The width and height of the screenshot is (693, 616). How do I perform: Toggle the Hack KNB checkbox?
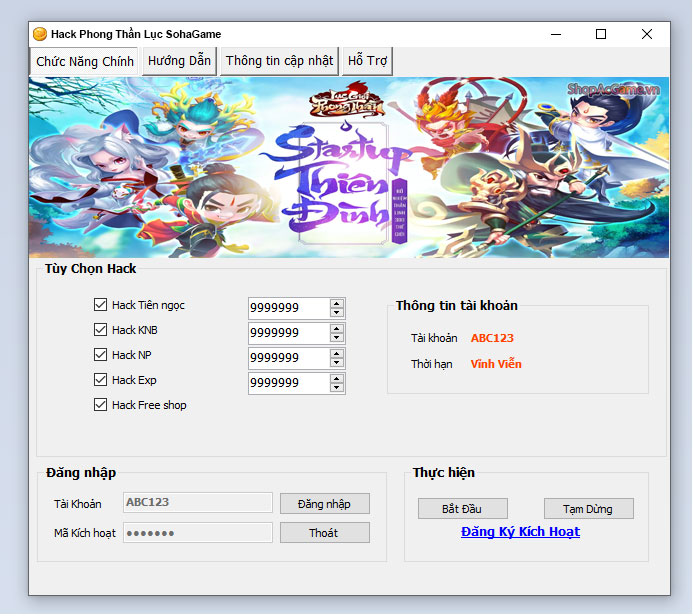pyautogui.click(x=100, y=330)
